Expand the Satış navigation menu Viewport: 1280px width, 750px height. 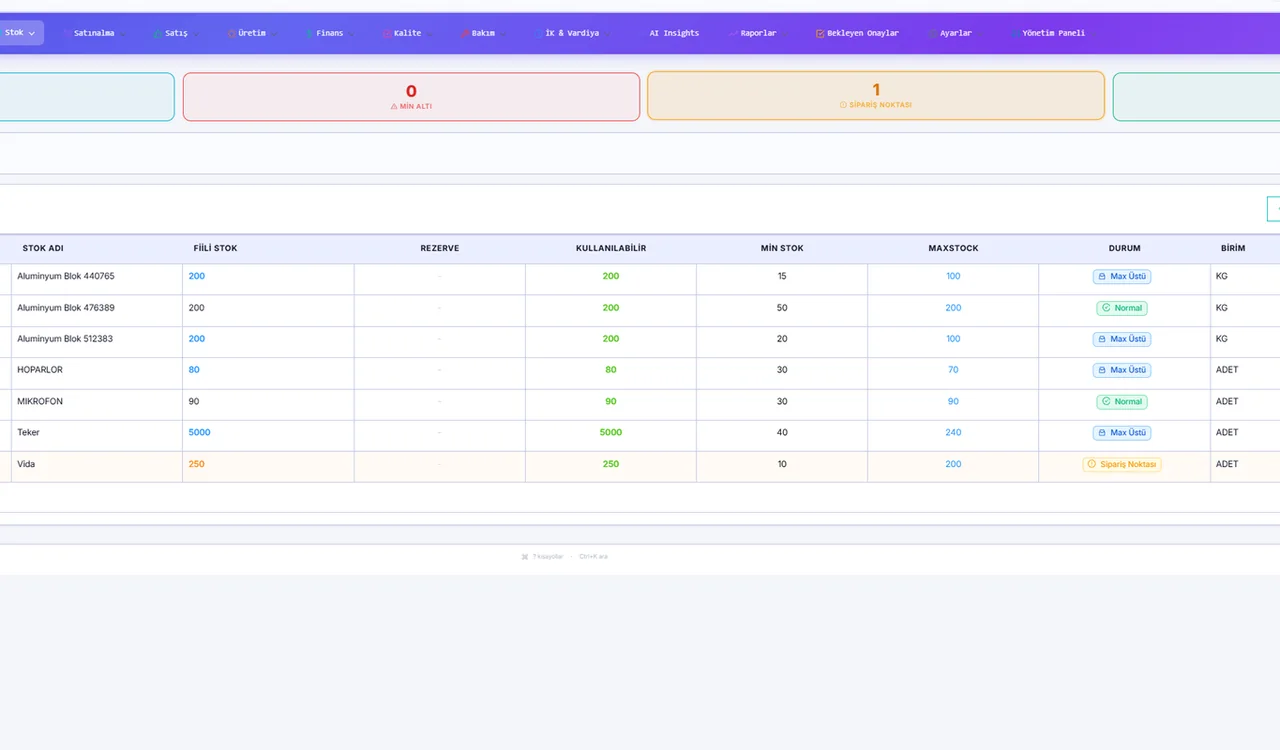176,33
